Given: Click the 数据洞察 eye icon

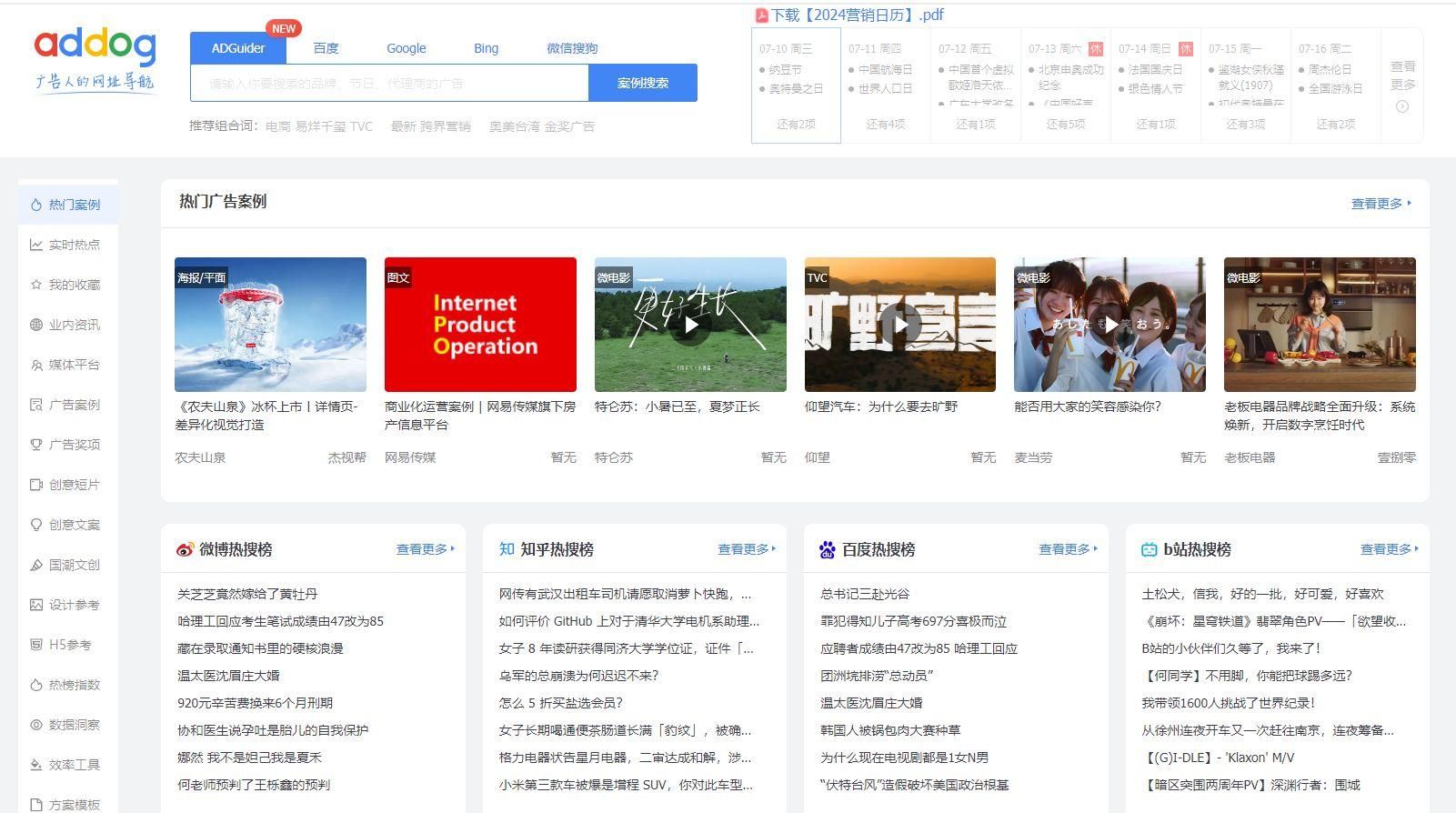Looking at the screenshot, I should pyautogui.click(x=36, y=725).
